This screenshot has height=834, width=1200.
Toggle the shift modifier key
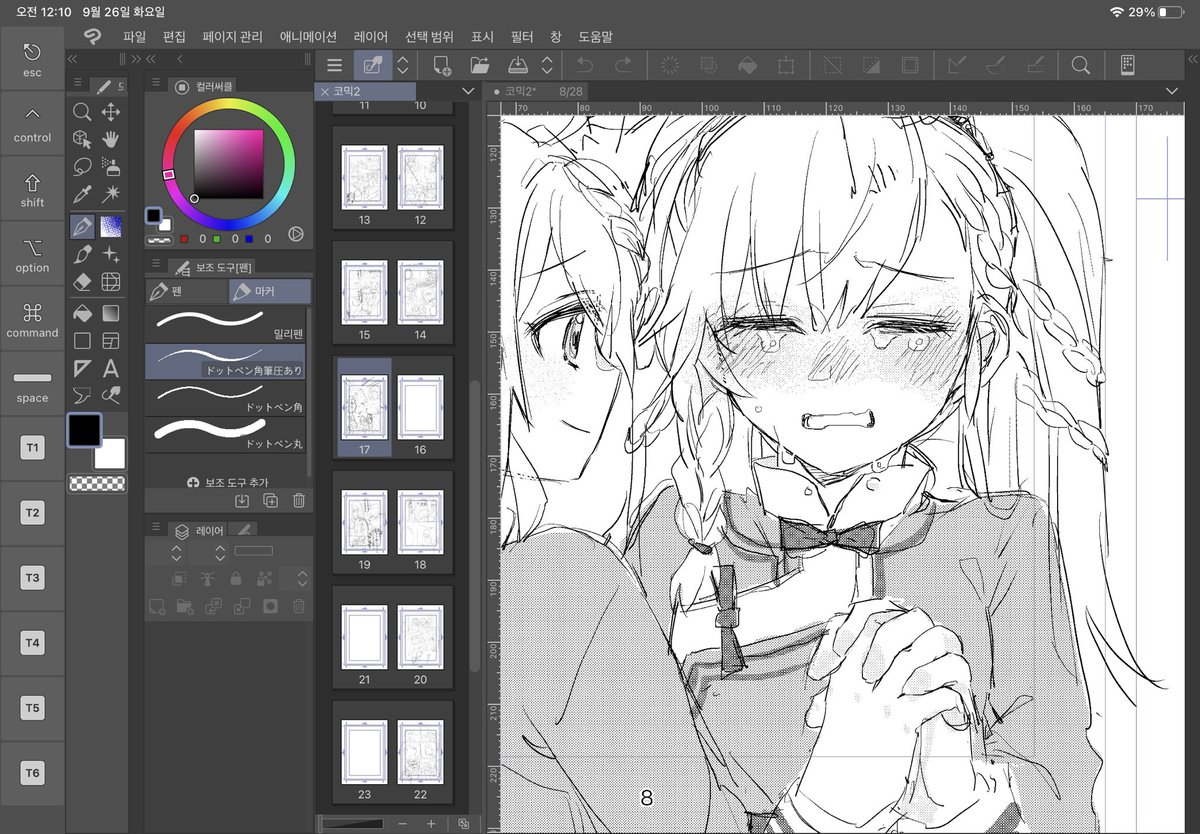[32, 189]
